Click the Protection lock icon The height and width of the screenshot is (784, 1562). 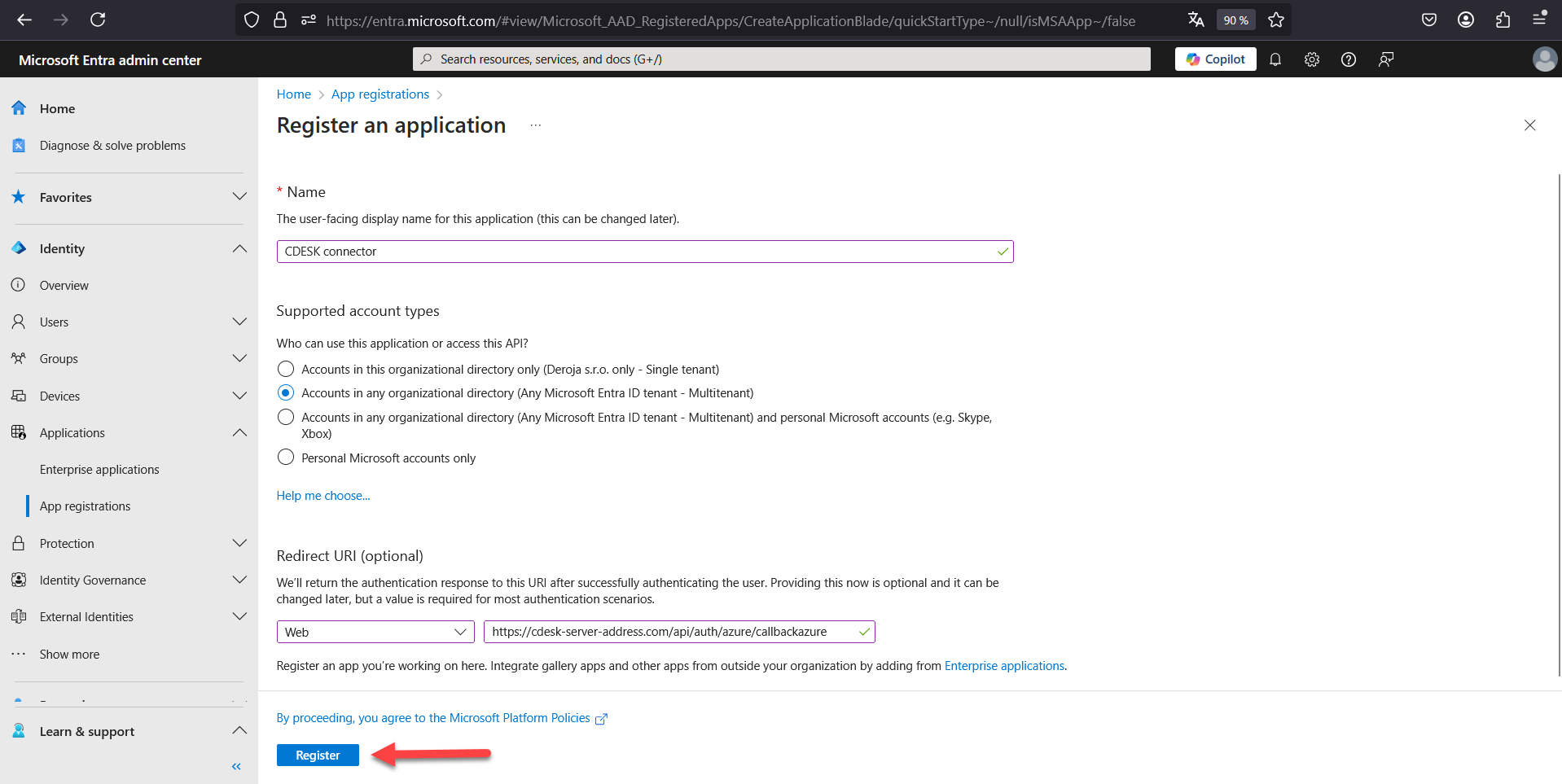coord(19,543)
